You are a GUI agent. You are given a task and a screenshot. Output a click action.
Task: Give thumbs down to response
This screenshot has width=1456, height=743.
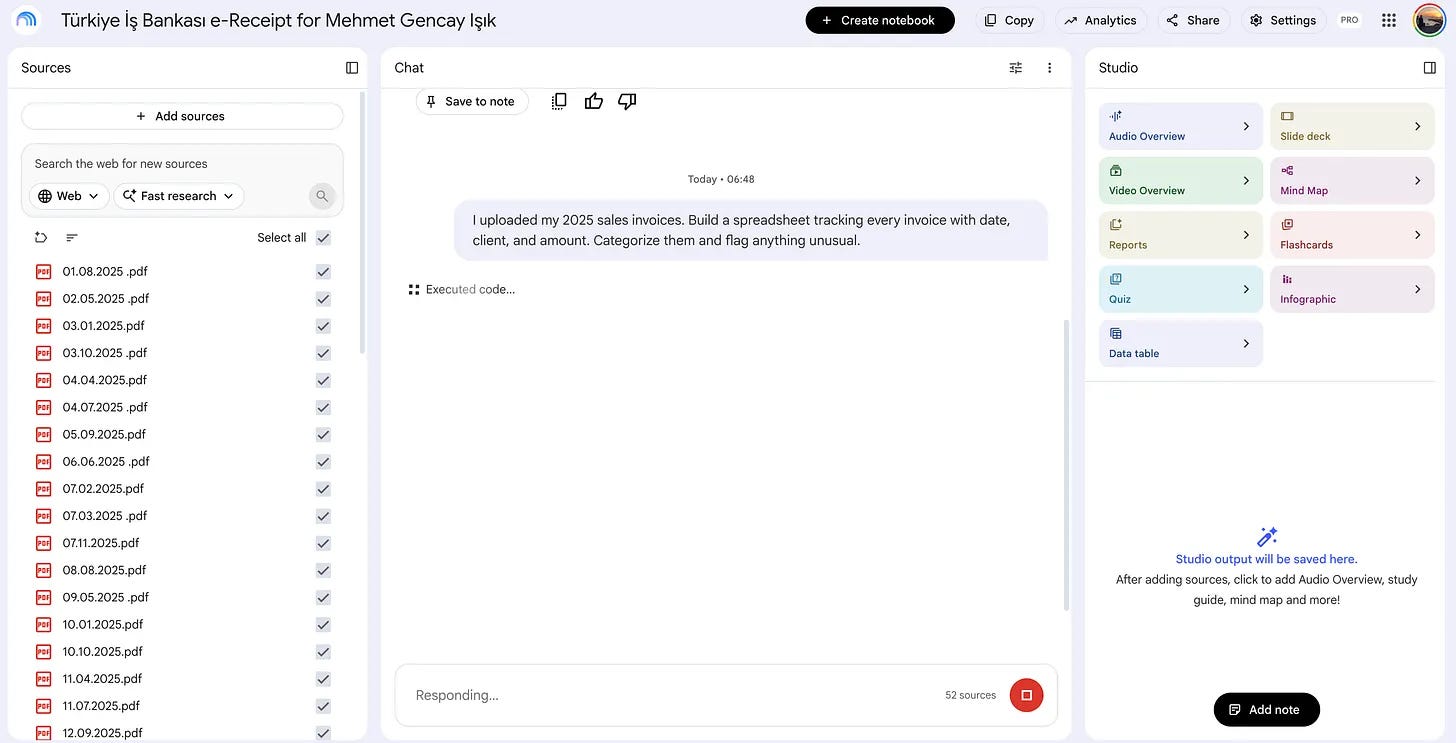[x=627, y=101]
